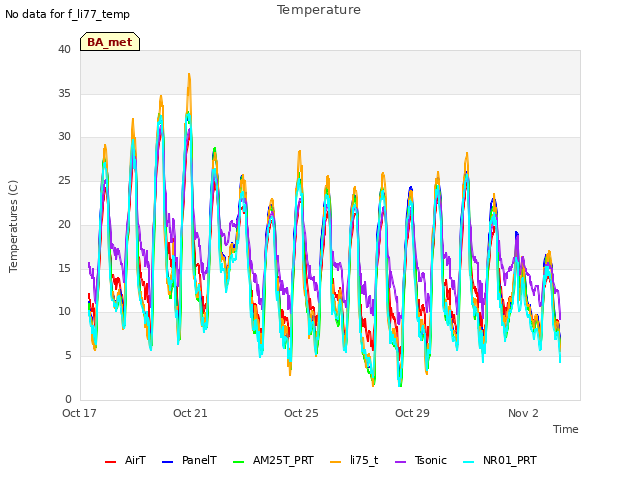This screenshot has width=640, height=480.
Task: Toggle li75_t legend entry
Action: pos(354,461)
